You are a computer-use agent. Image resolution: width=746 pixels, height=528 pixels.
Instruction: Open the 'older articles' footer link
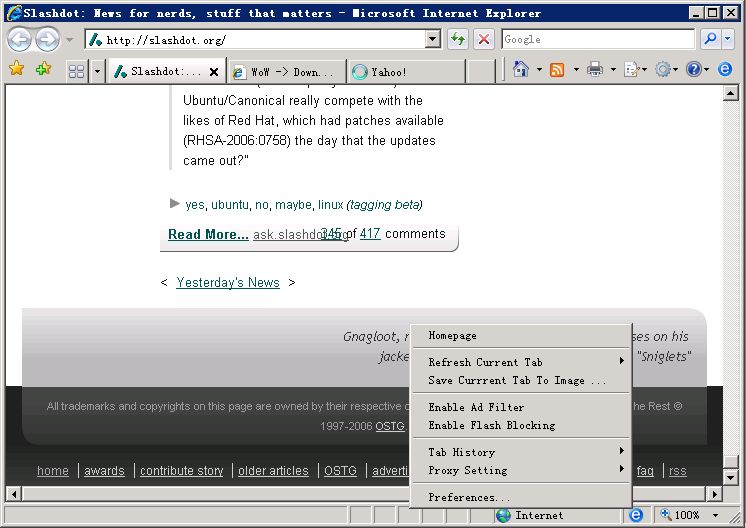273,470
